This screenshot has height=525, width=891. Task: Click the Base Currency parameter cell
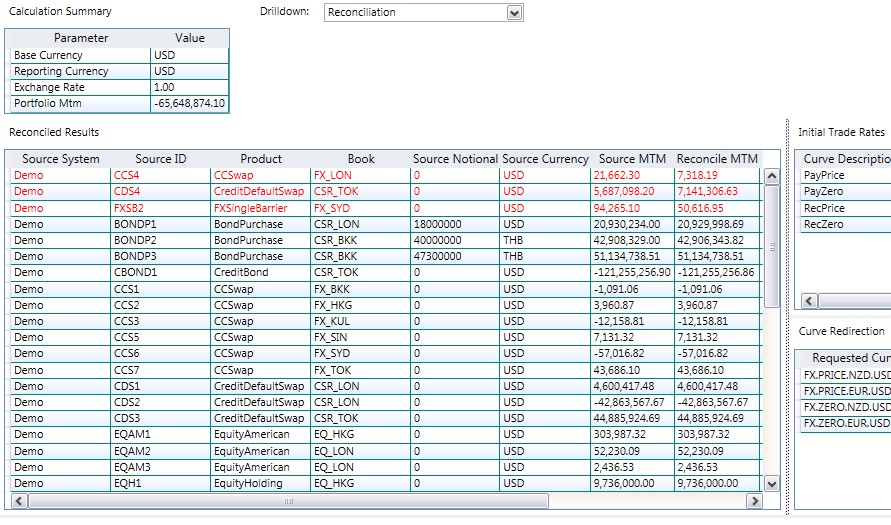(80, 55)
